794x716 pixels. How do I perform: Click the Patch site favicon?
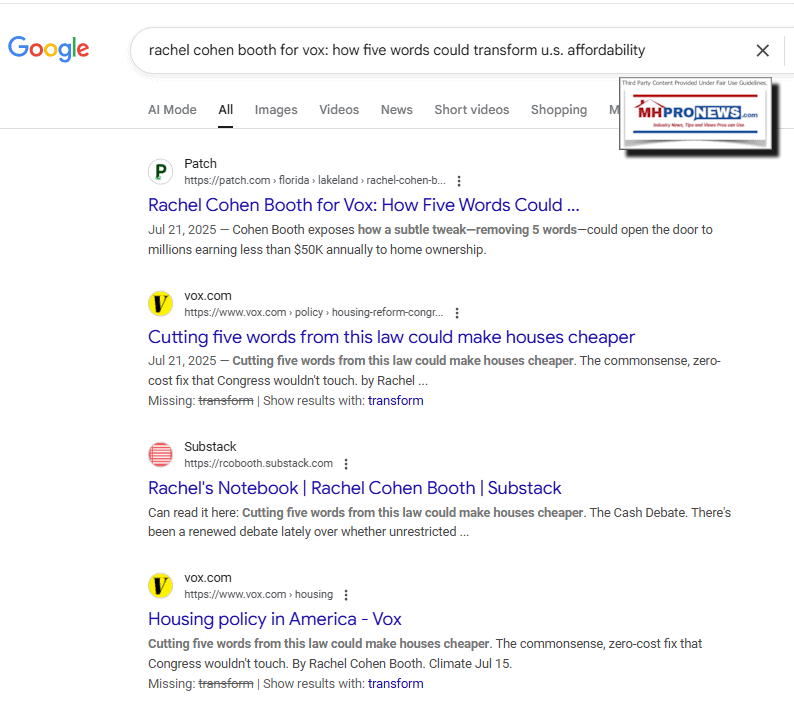(x=160, y=172)
